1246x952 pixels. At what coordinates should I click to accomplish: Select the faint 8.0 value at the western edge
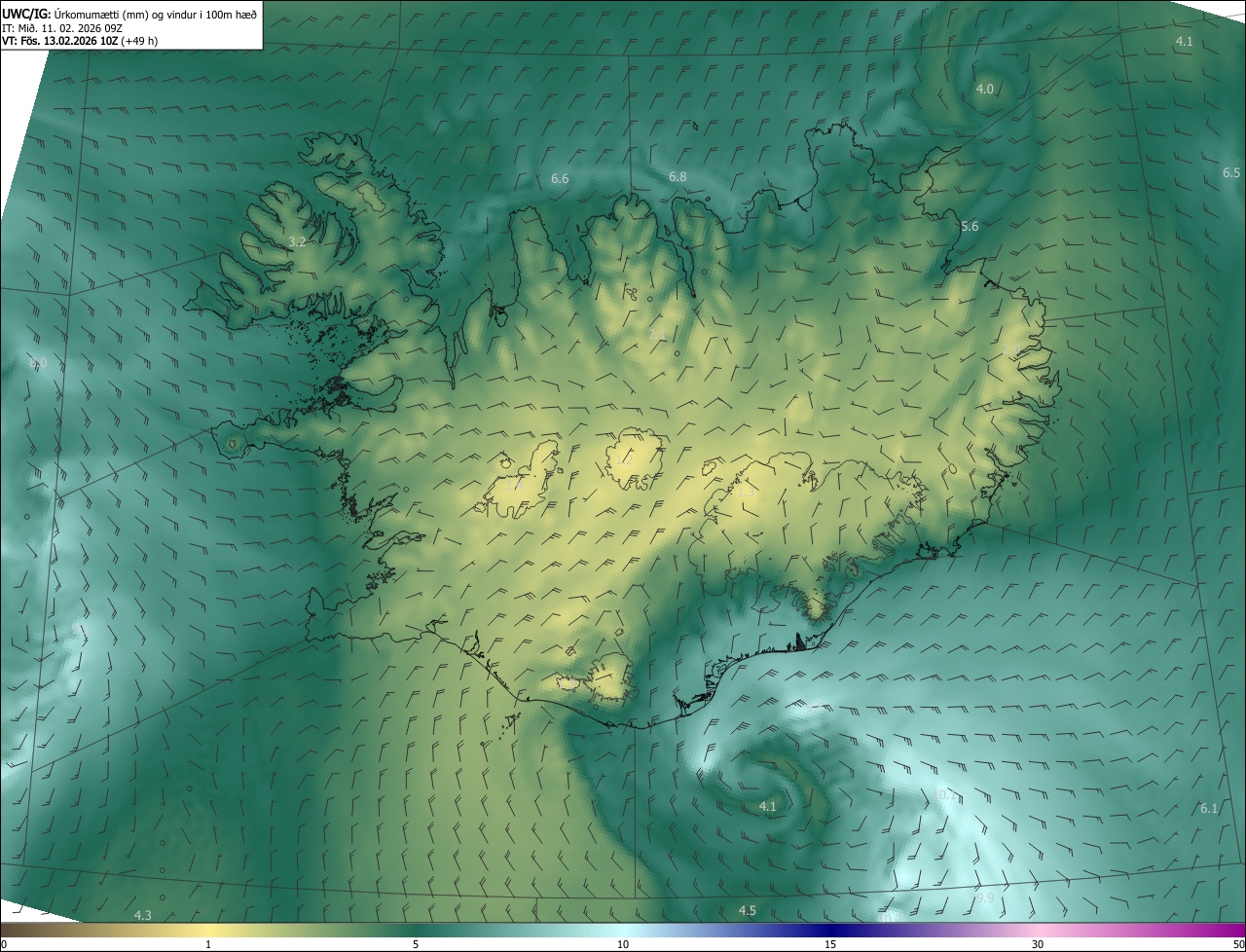[38, 363]
